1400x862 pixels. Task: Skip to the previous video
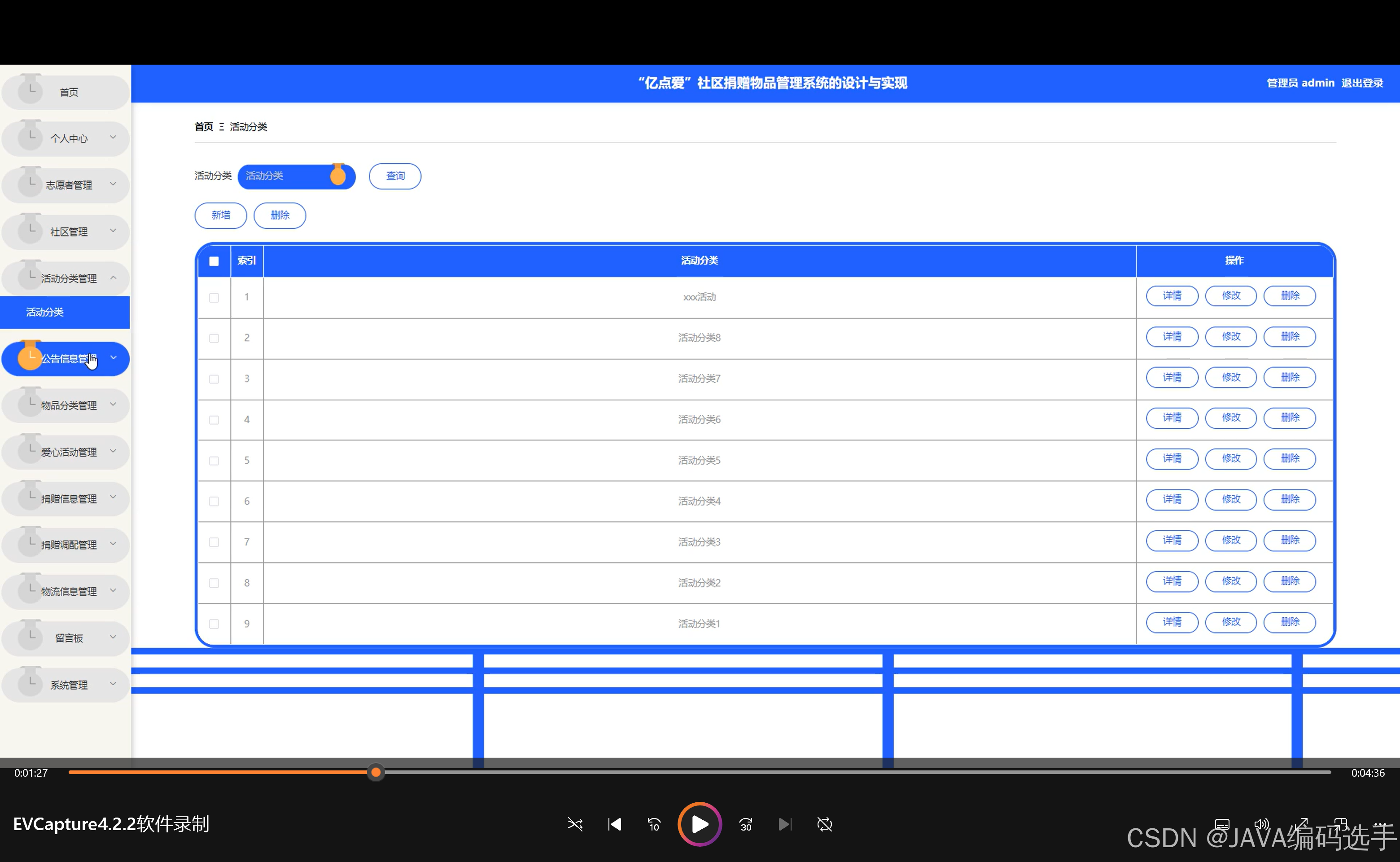[x=614, y=824]
